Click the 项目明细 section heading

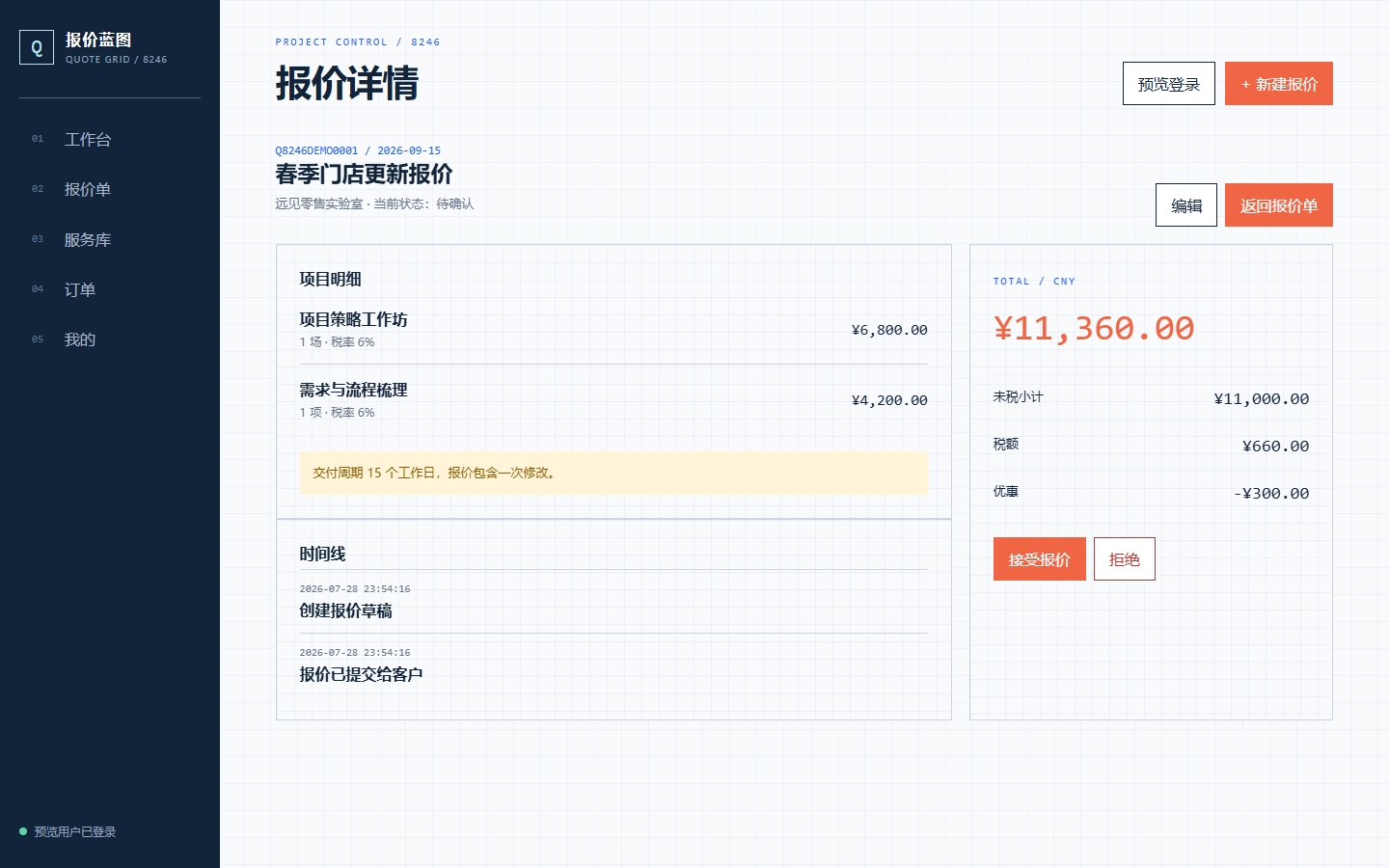point(330,279)
